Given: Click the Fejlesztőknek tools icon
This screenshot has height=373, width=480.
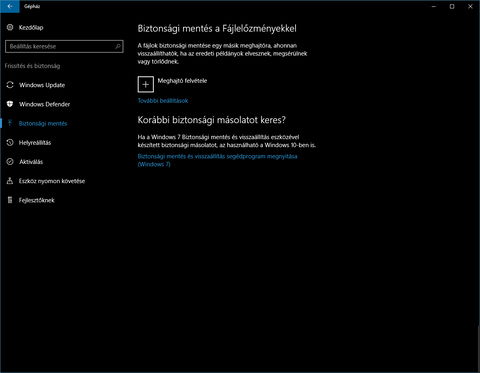Looking at the screenshot, I should [10, 200].
